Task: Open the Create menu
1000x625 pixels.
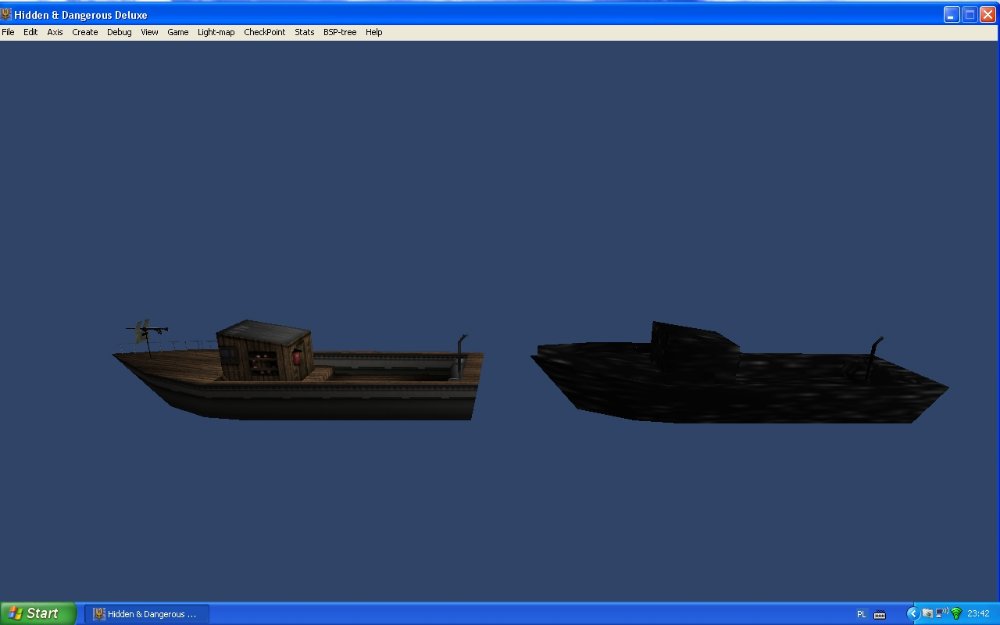Action: [85, 32]
